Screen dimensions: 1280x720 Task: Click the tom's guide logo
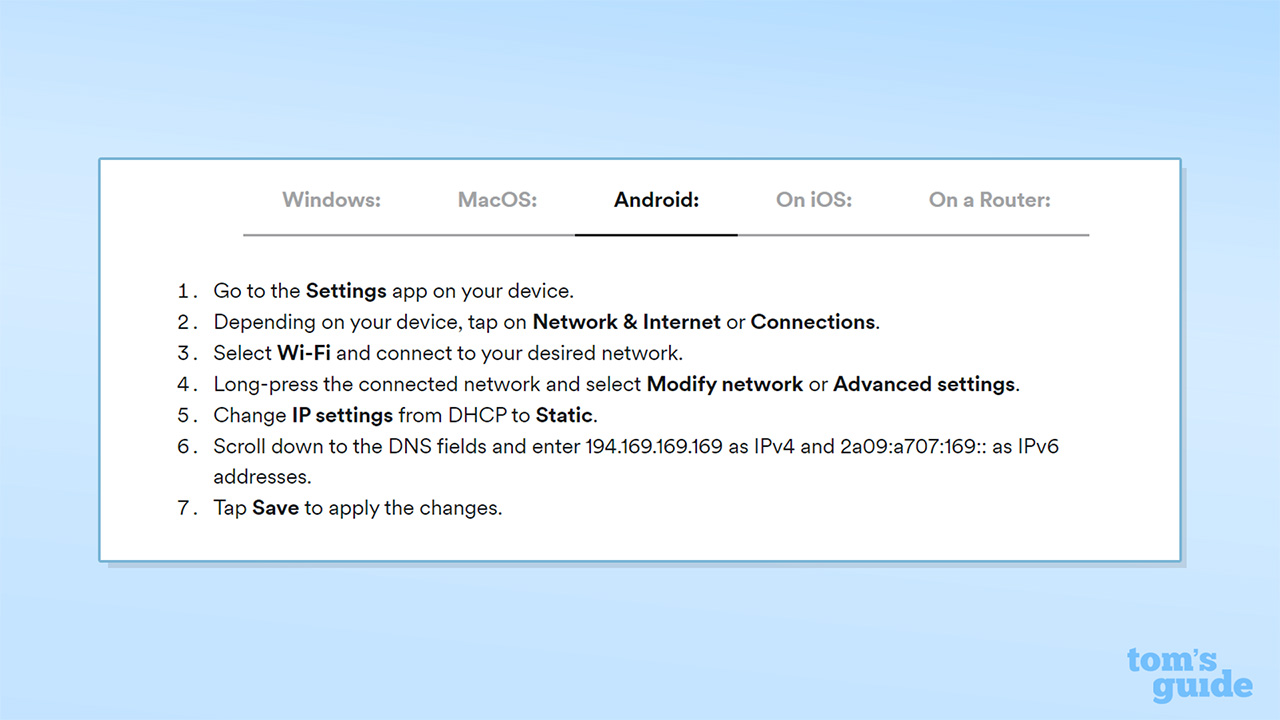(x=1189, y=675)
